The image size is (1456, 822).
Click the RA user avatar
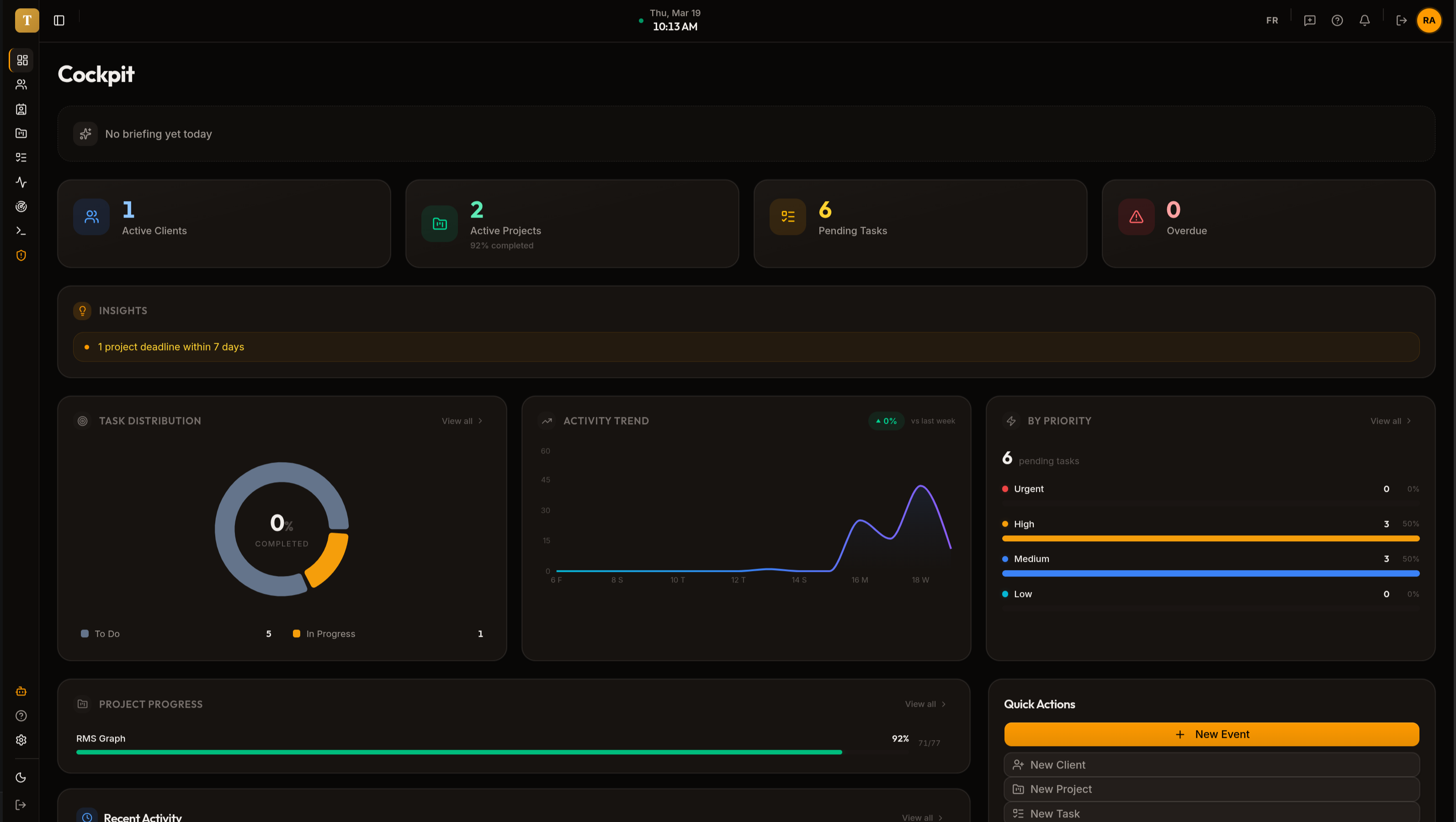(x=1428, y=21)
